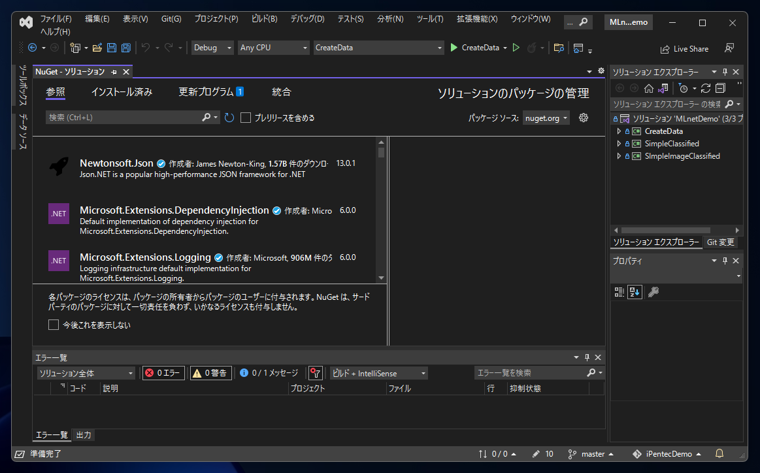Screen dimensions: 760x473
Task: Click the pending changes 10 pencil indicator
Action: 542,454
